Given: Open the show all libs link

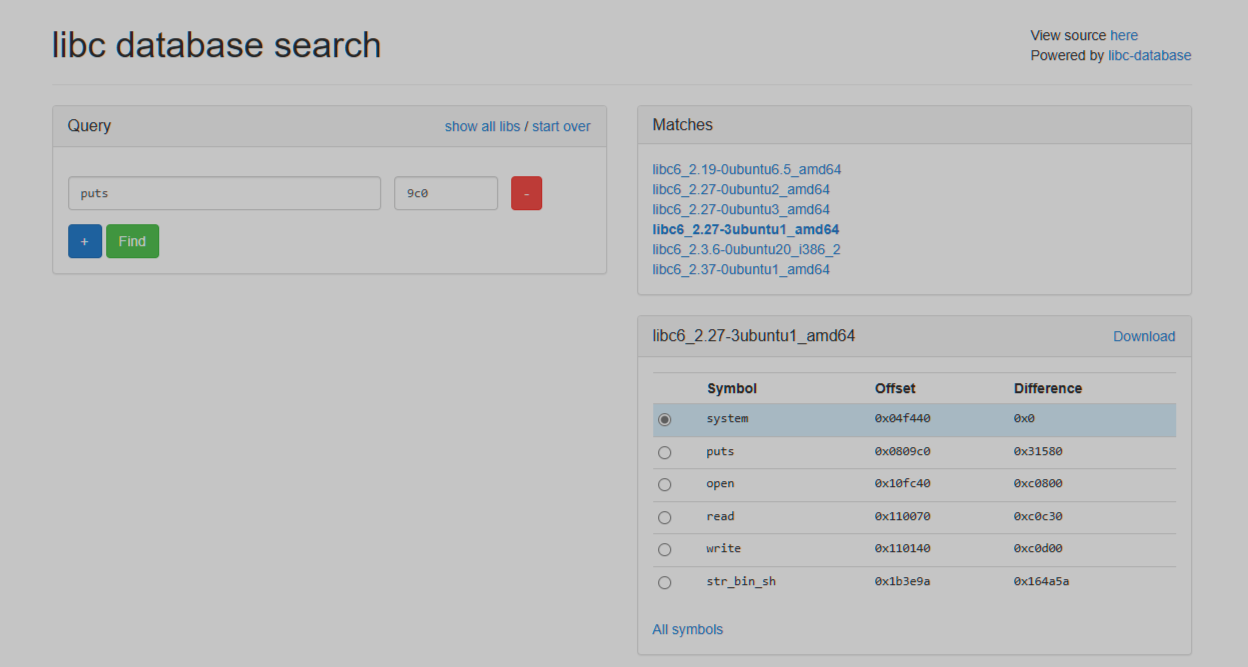Looking at the screenshot, I should tap(482, 126).
